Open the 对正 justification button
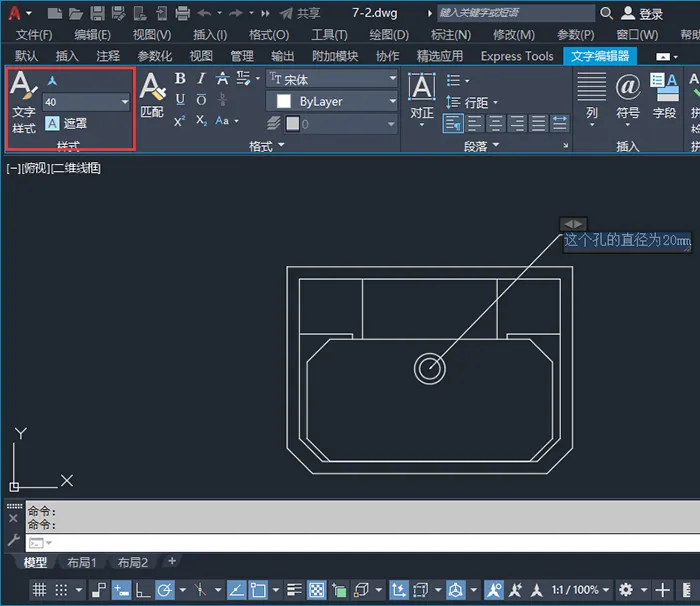Image resolution: width=700 pixels, height=606 pixels. (x=422, y=100)
